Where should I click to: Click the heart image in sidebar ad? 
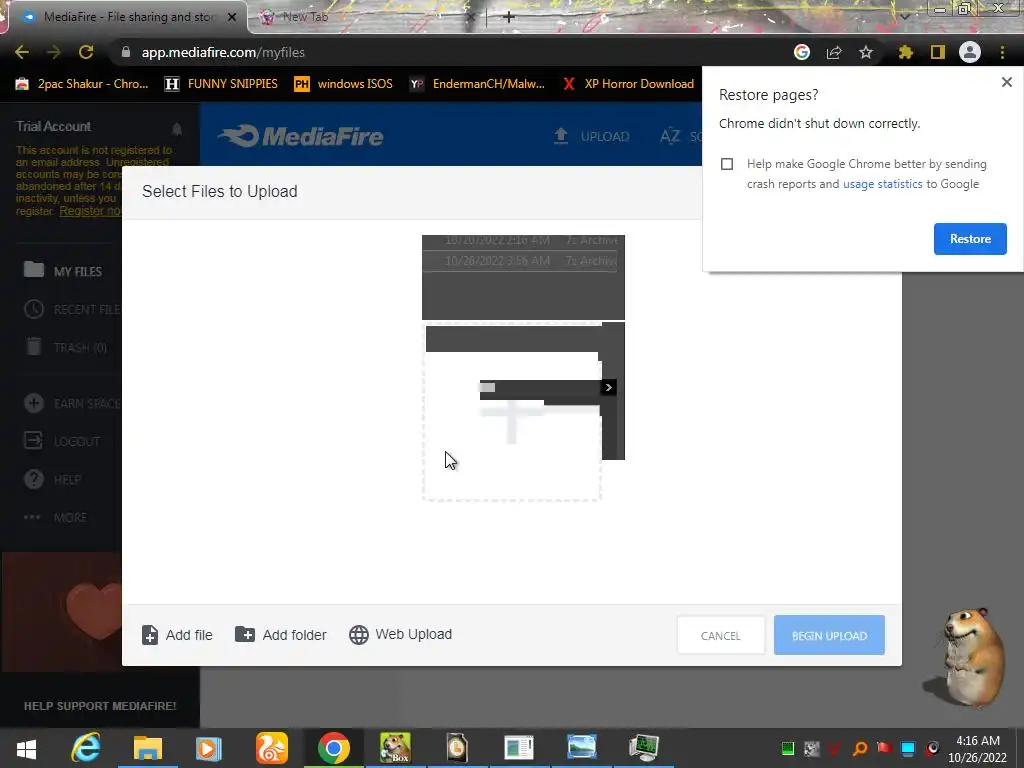(95, 611)
